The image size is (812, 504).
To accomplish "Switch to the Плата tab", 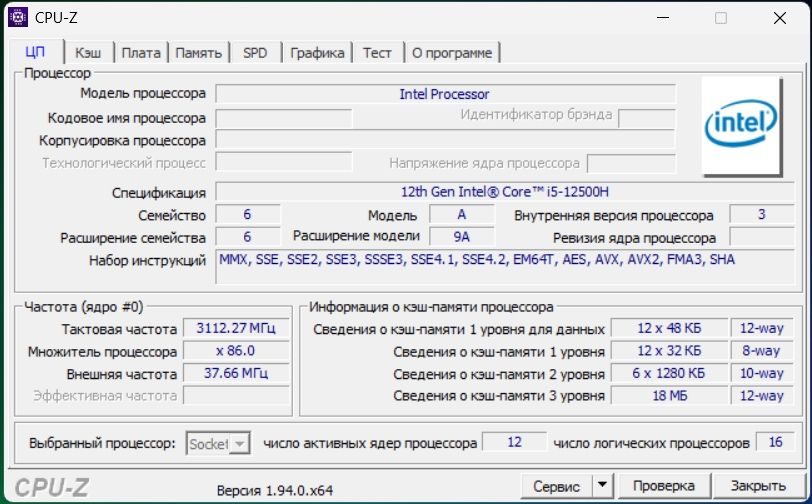I will 141,53.
